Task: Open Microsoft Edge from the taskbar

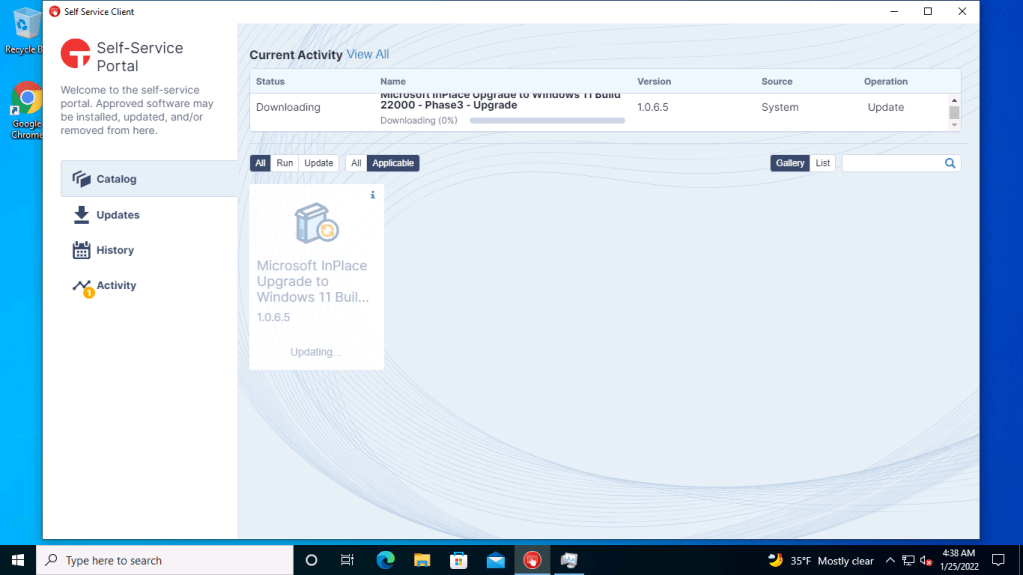Action: (x=386, y=560)
